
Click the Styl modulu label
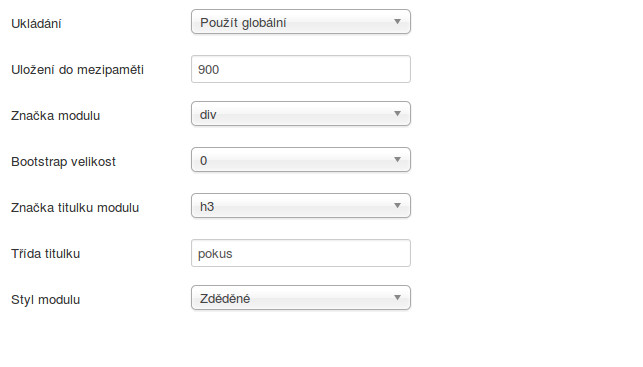[46, 300]
